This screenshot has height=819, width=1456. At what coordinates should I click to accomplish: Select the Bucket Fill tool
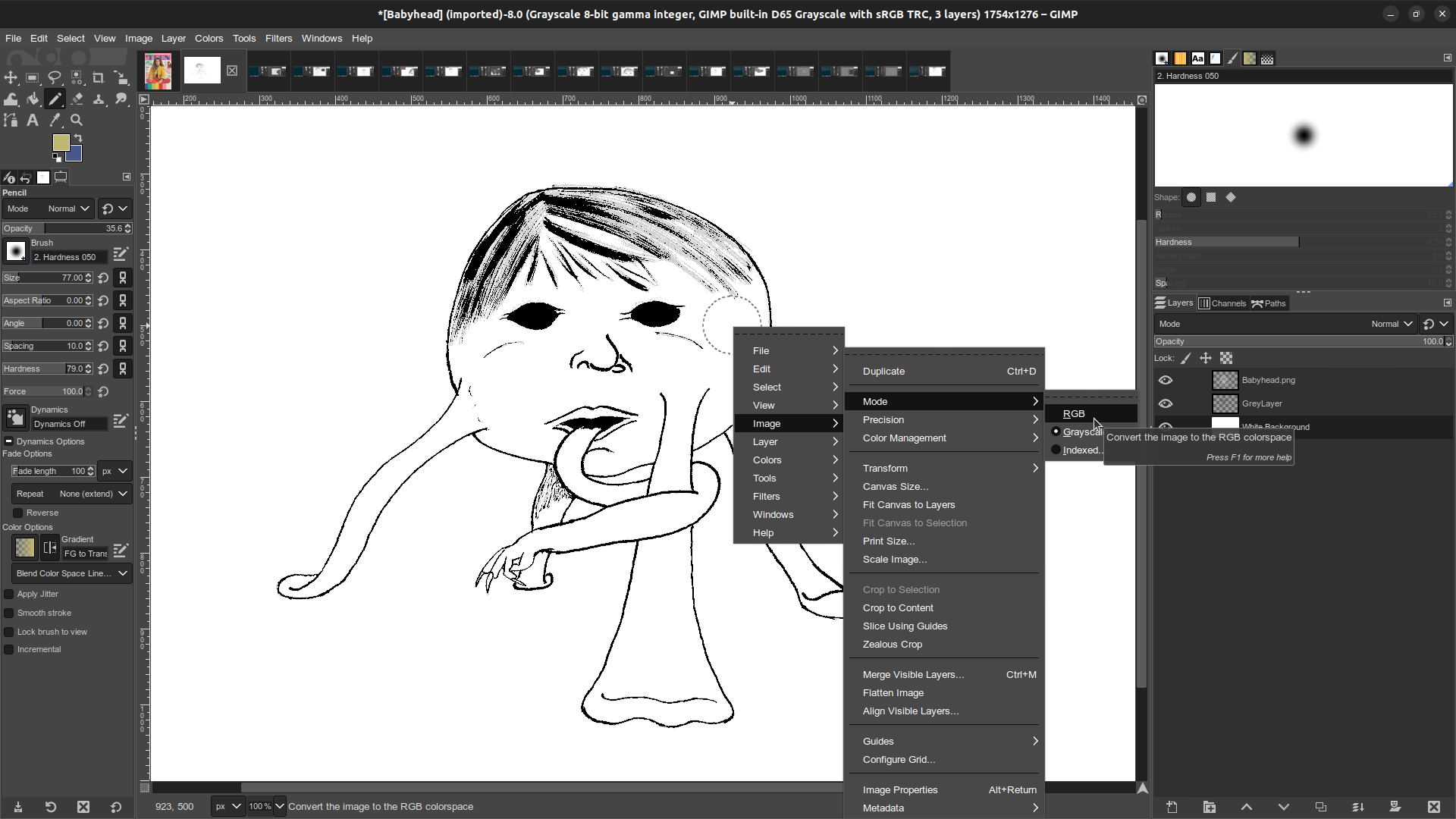[x=33, y=99]
